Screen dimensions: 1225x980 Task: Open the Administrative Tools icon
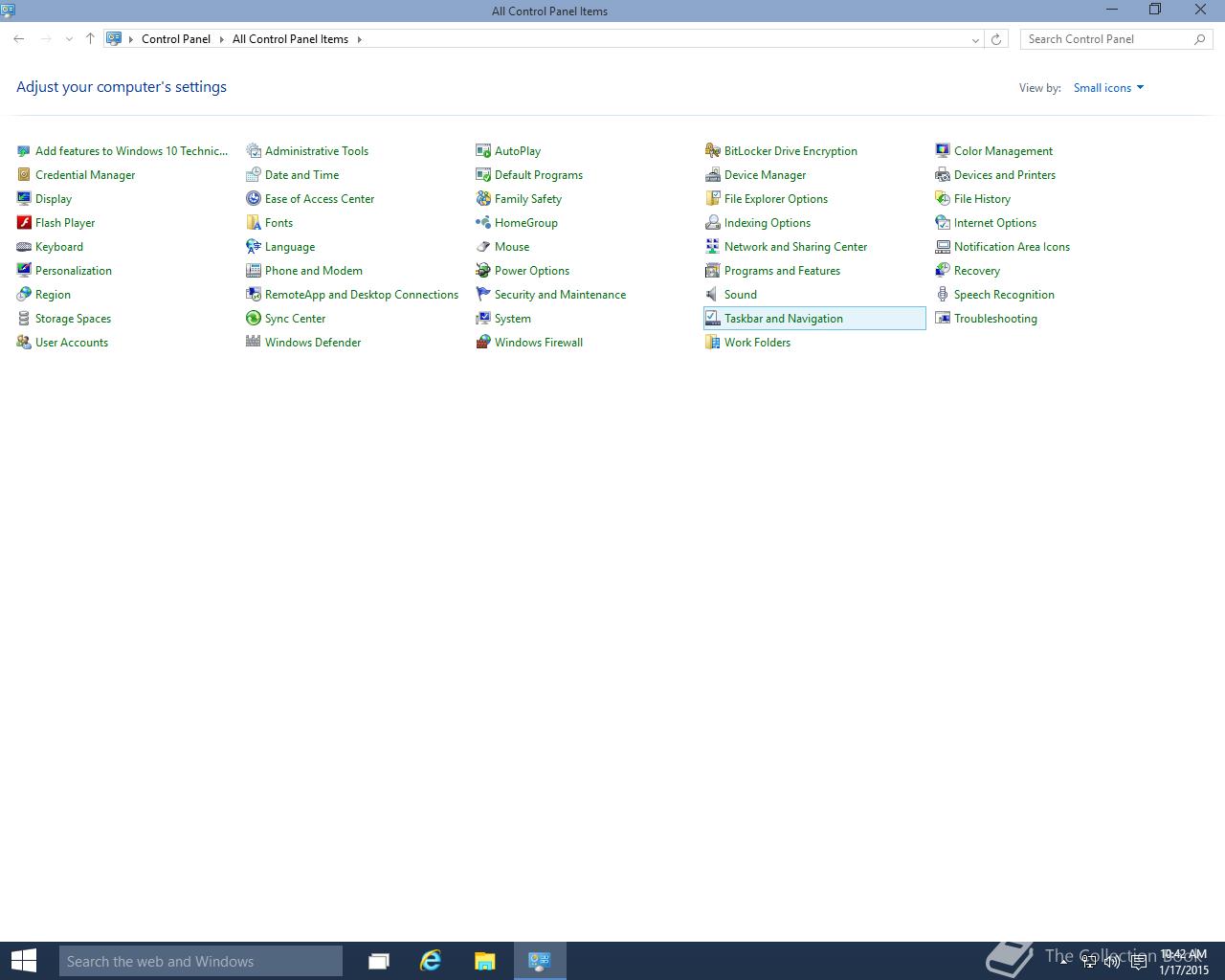tap(254, 150)
